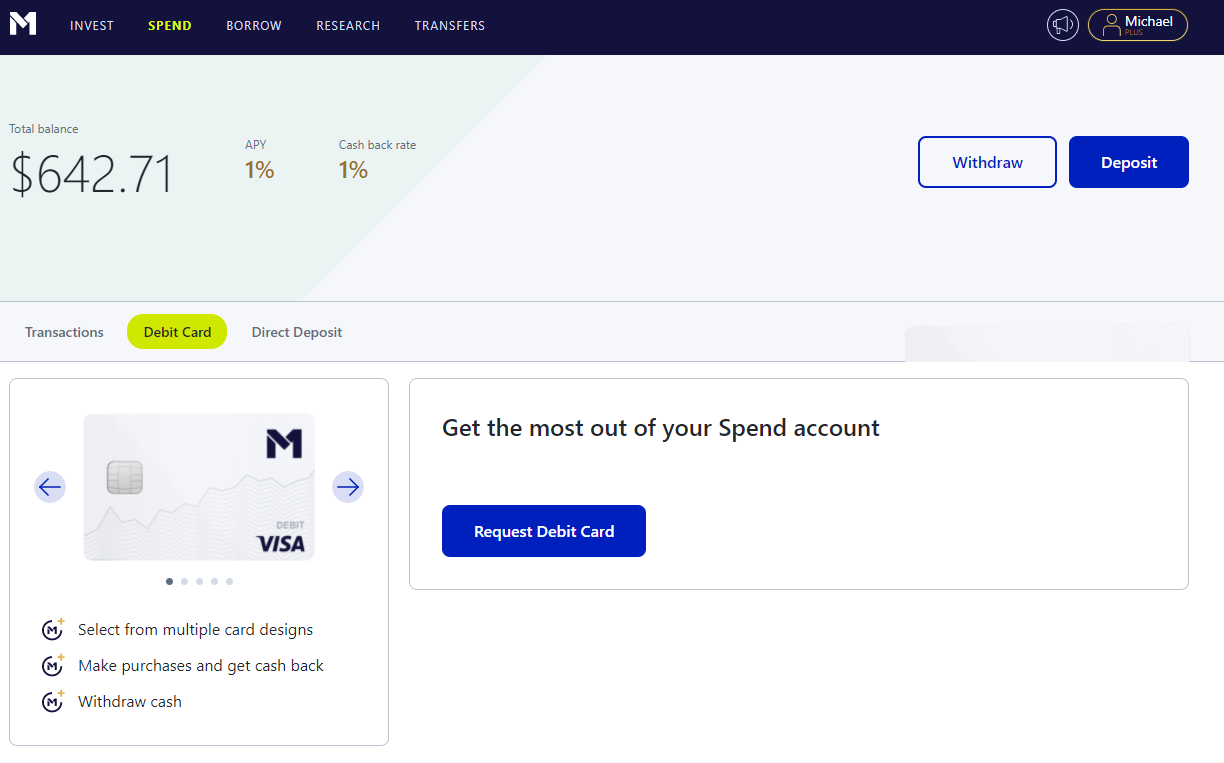Click the Request Debit Card button
The height and width of the screenshot is (763, 1224).
pyautogui.click(x=544, y=531)
